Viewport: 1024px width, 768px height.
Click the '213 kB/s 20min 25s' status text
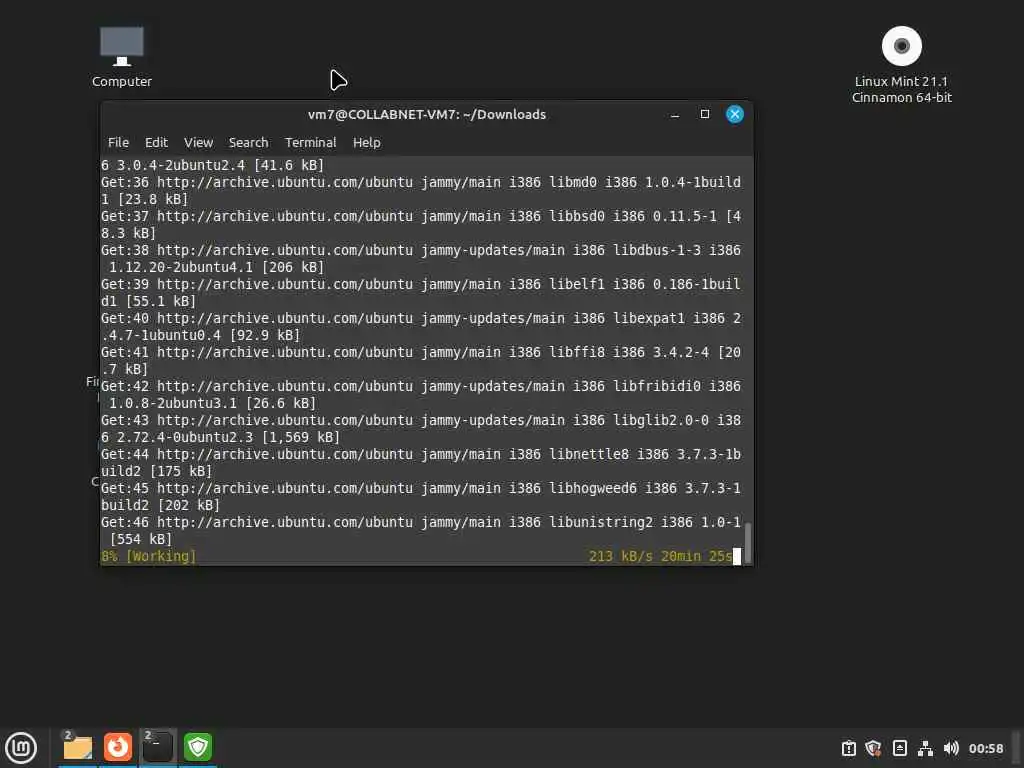coord(660,556)
